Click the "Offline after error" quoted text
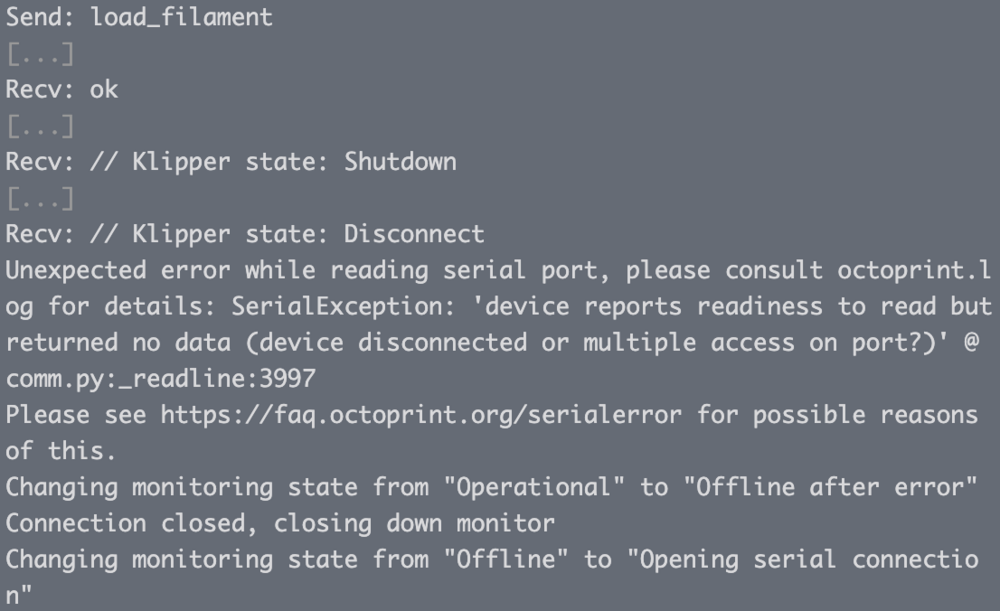The image size is (1000, 611). point(830,487)
